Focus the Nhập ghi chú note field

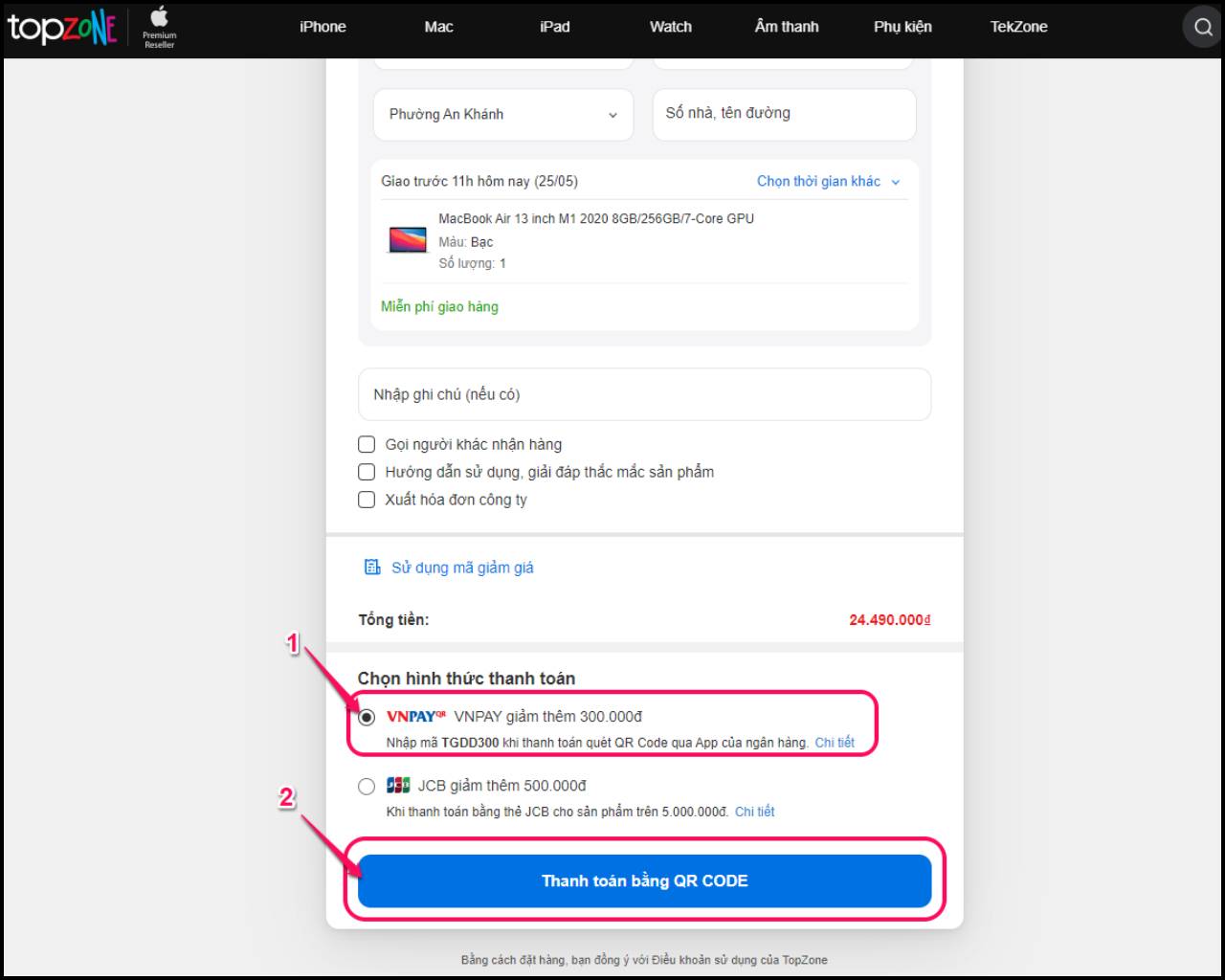645,394
